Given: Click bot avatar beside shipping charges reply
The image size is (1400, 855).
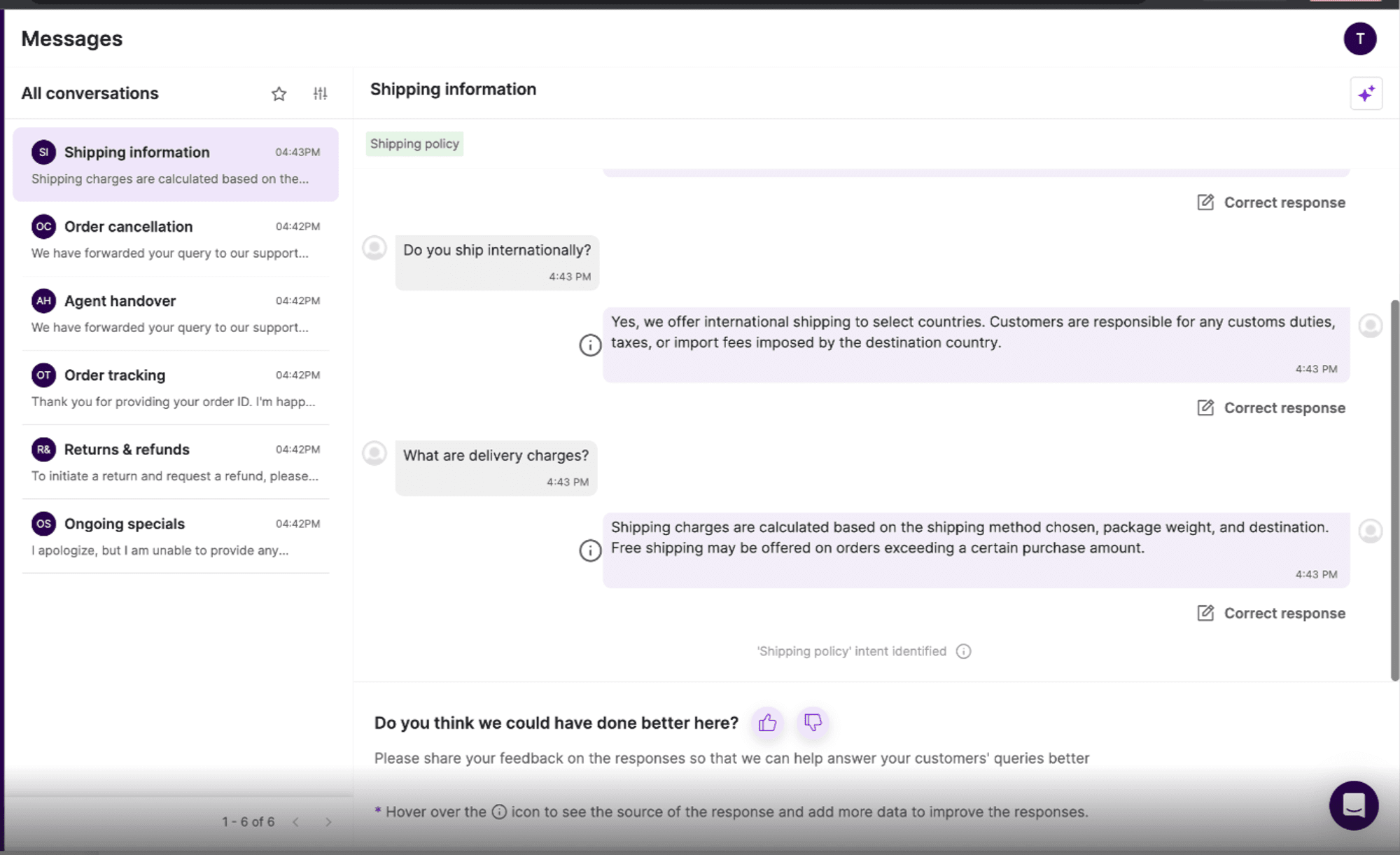Looking at the screenshot, I should pyautogui.click(x=1370, y=531).
